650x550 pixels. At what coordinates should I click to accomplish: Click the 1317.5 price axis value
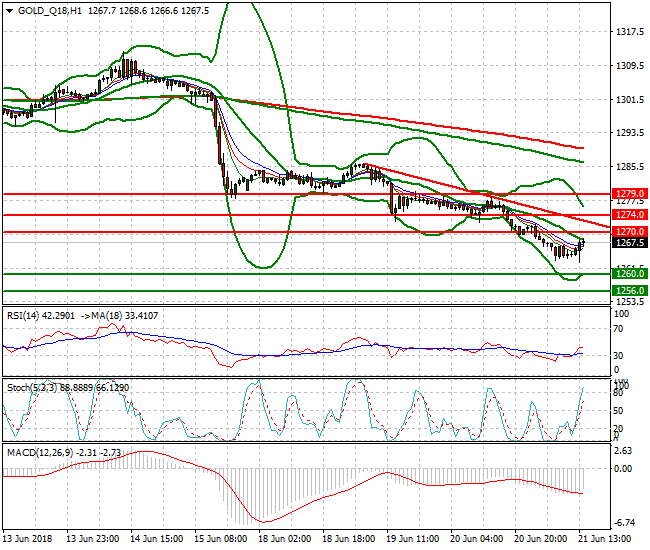coord(630,32)
